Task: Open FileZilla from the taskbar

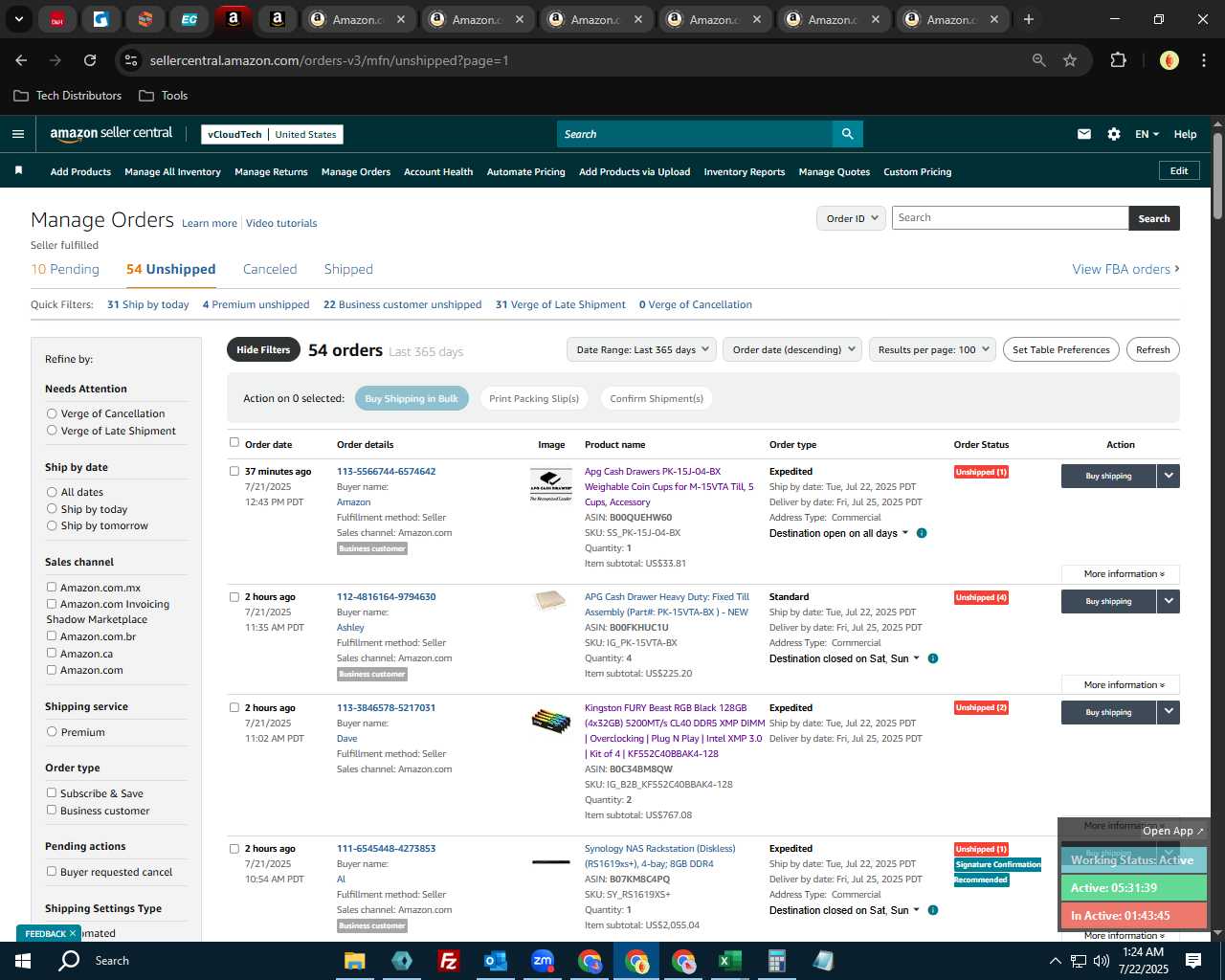Action: click(448, 961)
